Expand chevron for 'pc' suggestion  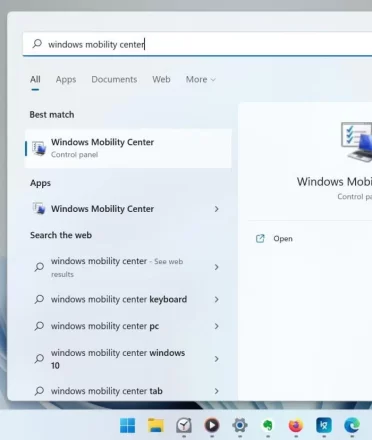tap(217, 326)
